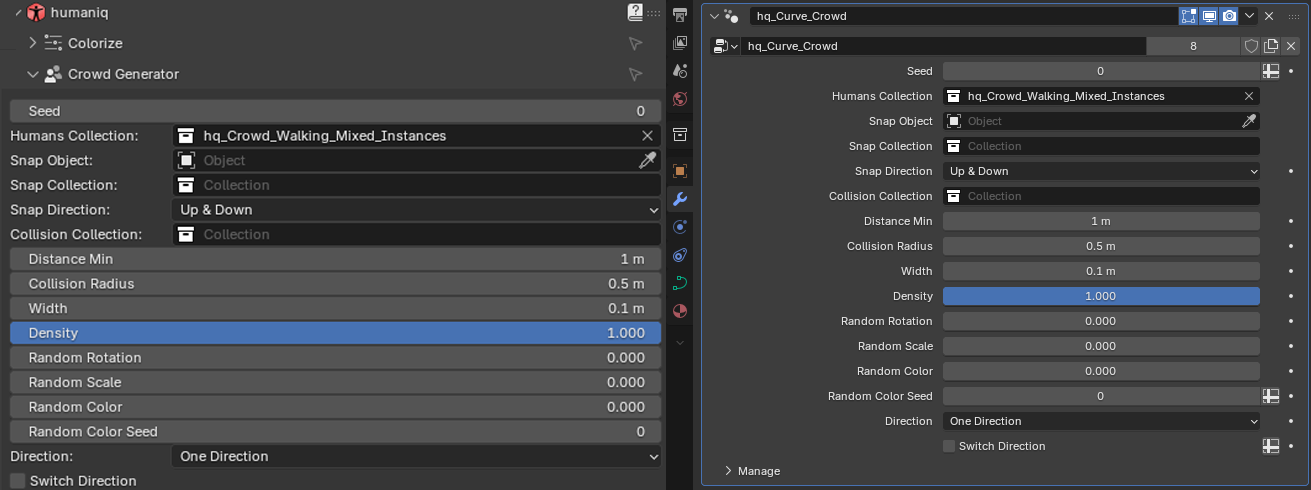Pick Snap Object with eyedropper in modifier panel
The height and width of the screenshot is (490, 1311).
(x=1249, y=121)
